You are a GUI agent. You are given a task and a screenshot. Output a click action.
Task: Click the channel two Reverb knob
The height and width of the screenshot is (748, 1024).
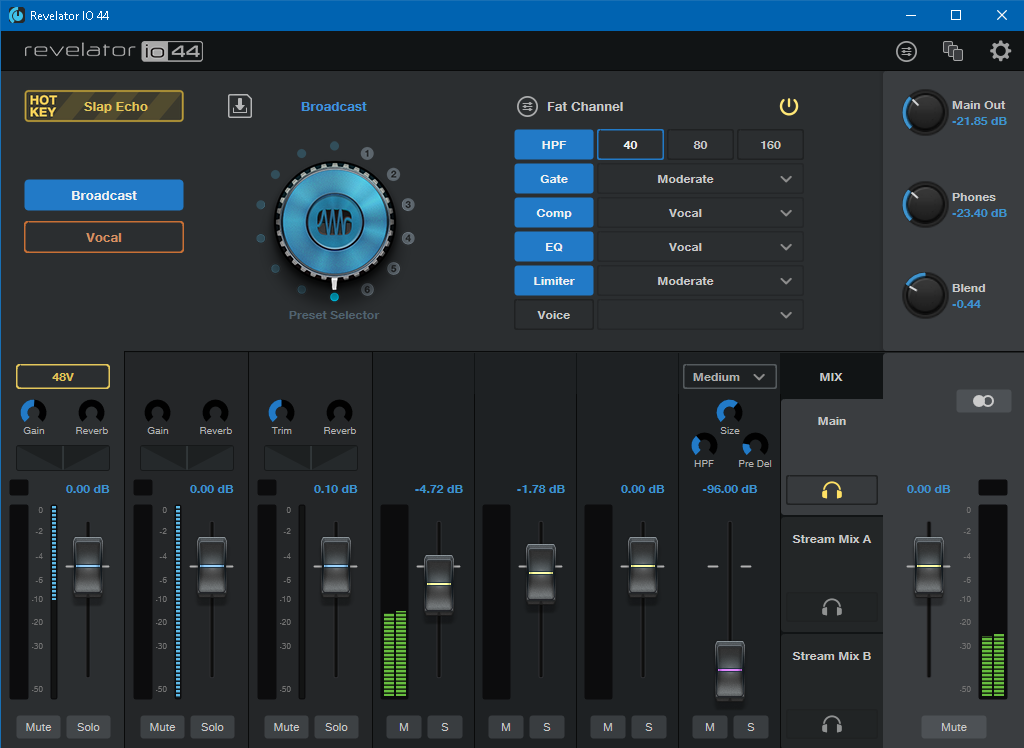click(x=216, y=412)
